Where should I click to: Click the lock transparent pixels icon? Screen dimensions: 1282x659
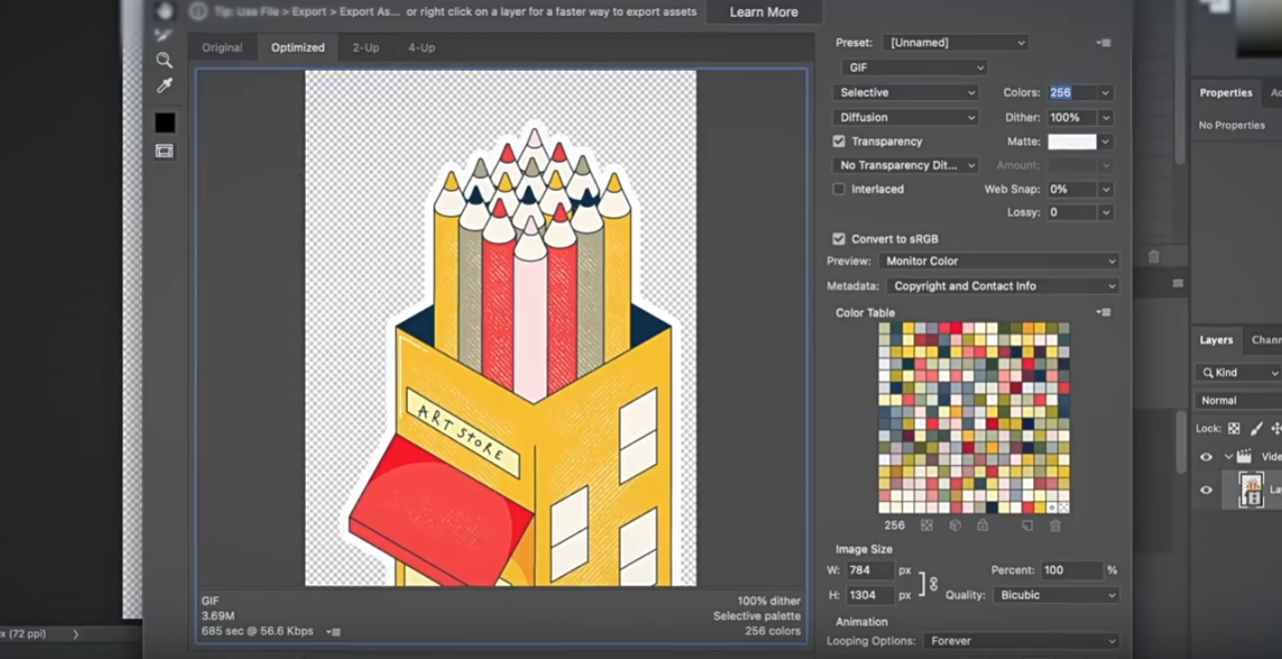tap(1234, 428)
